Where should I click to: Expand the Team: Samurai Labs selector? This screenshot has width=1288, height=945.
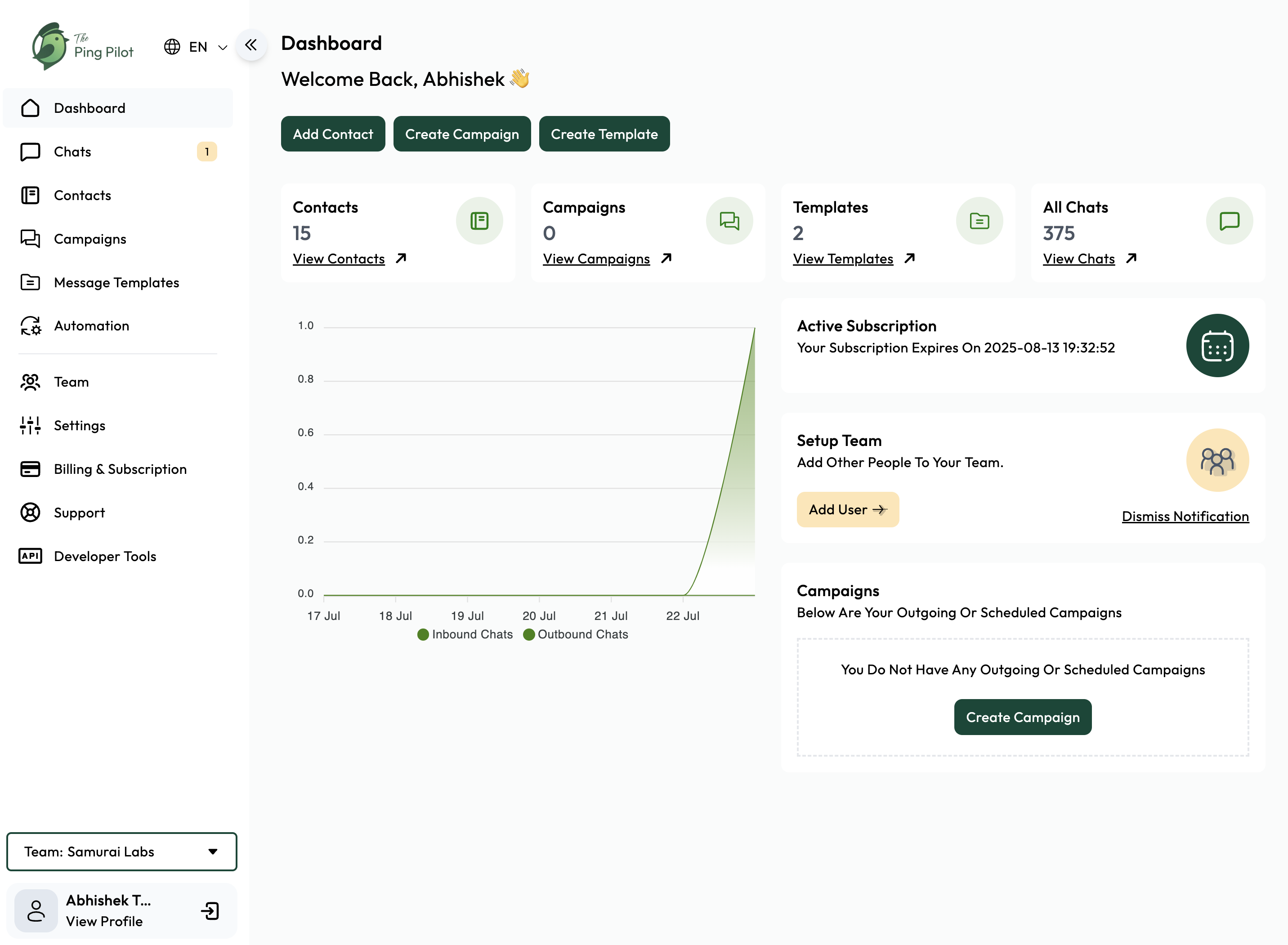121,851
